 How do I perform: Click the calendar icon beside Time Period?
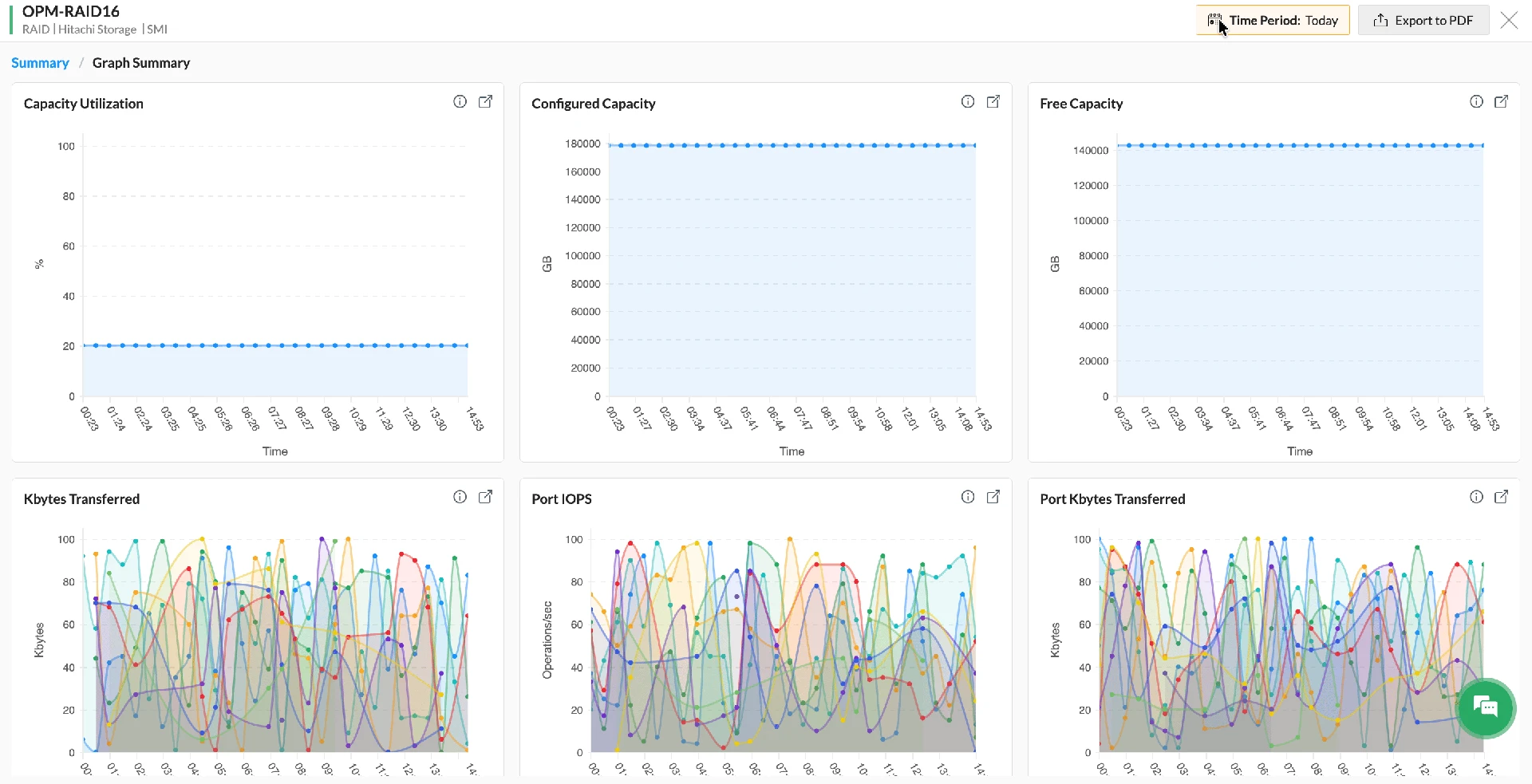pyautogui.click(x=1216, y=20)
